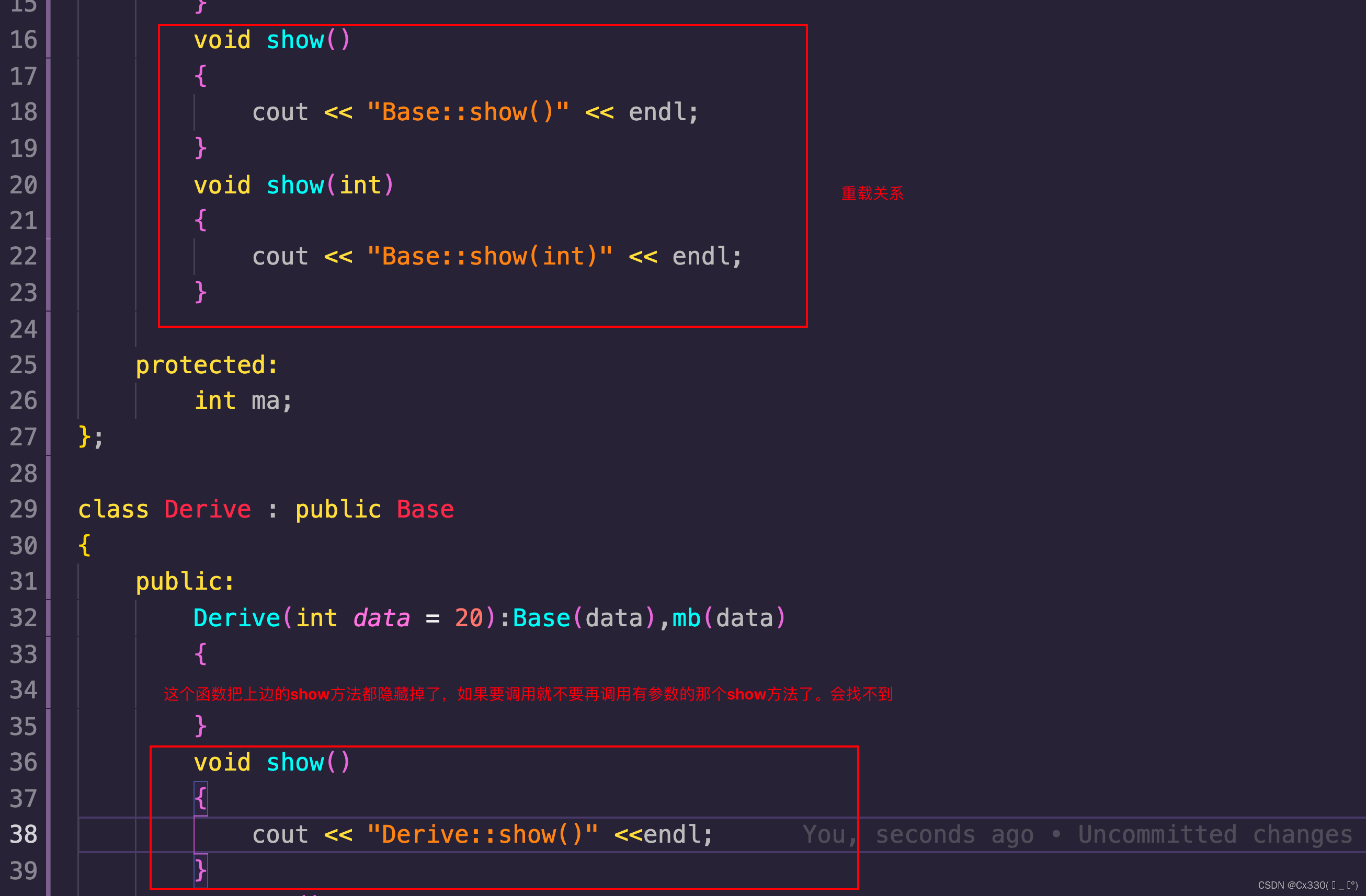Click the "show(int)" function name in Base
This screenshot has height=896, width=1366.
coord(295,185)
